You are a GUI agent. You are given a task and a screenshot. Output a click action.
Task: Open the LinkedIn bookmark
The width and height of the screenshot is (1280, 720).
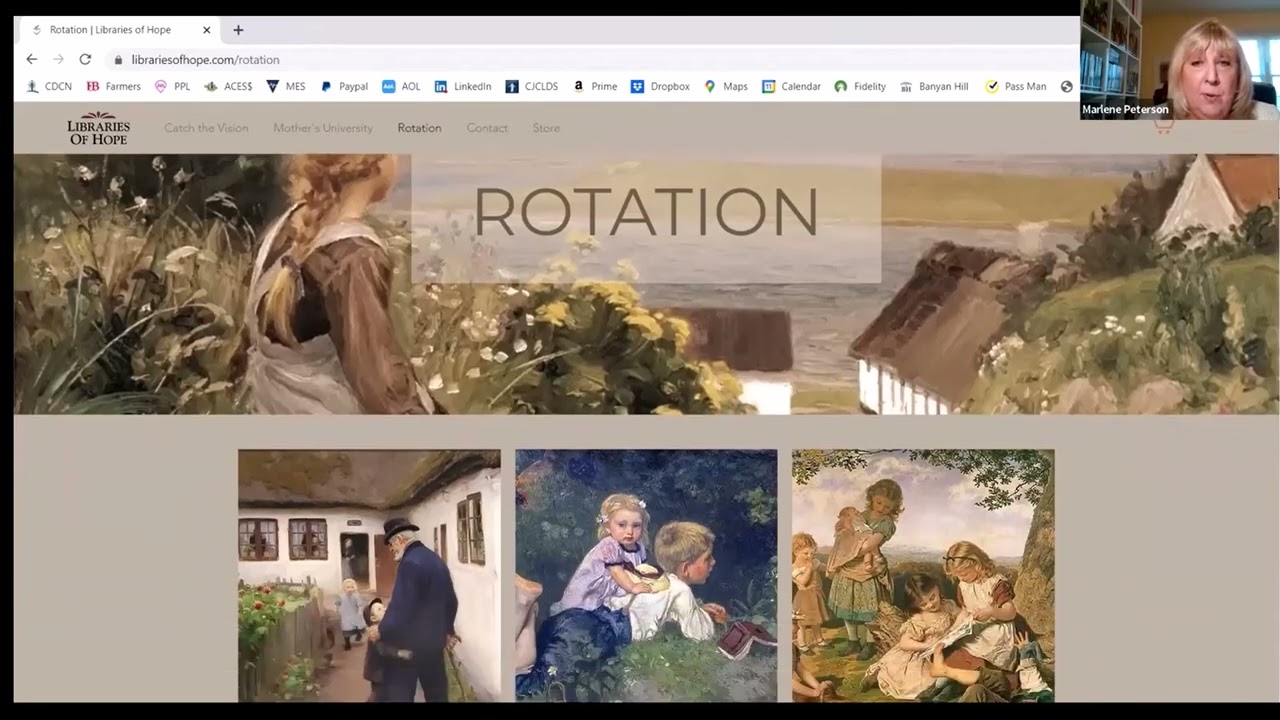[x=463, y=87]
